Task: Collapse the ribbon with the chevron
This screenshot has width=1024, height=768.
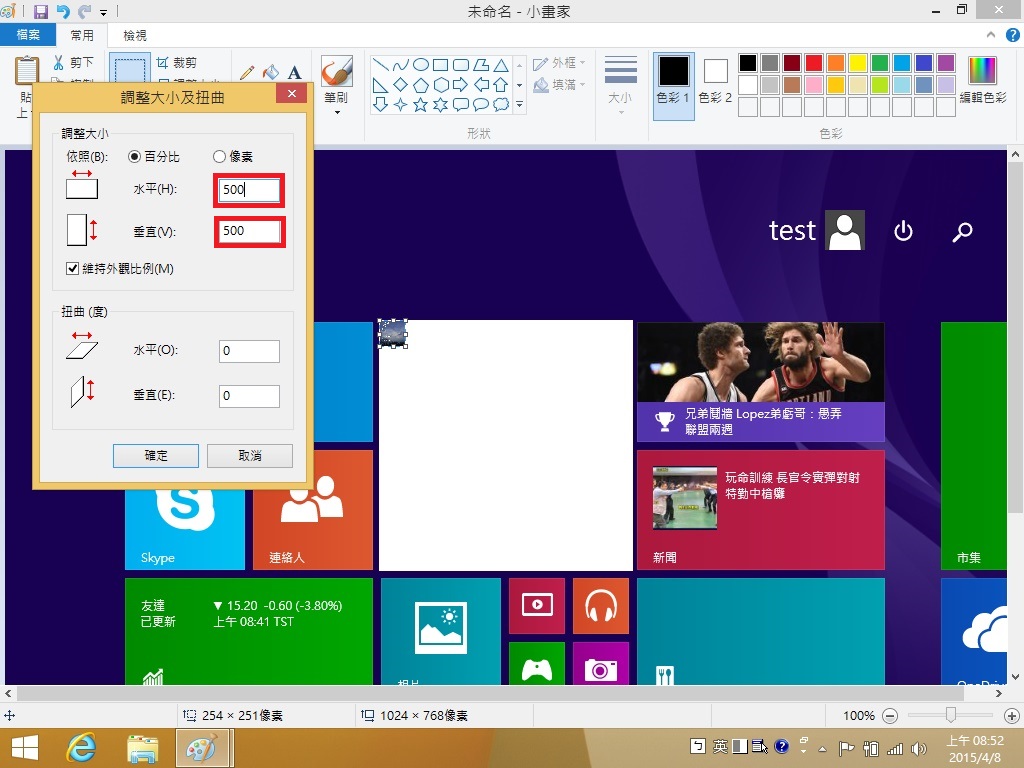Action: point(991,35)
